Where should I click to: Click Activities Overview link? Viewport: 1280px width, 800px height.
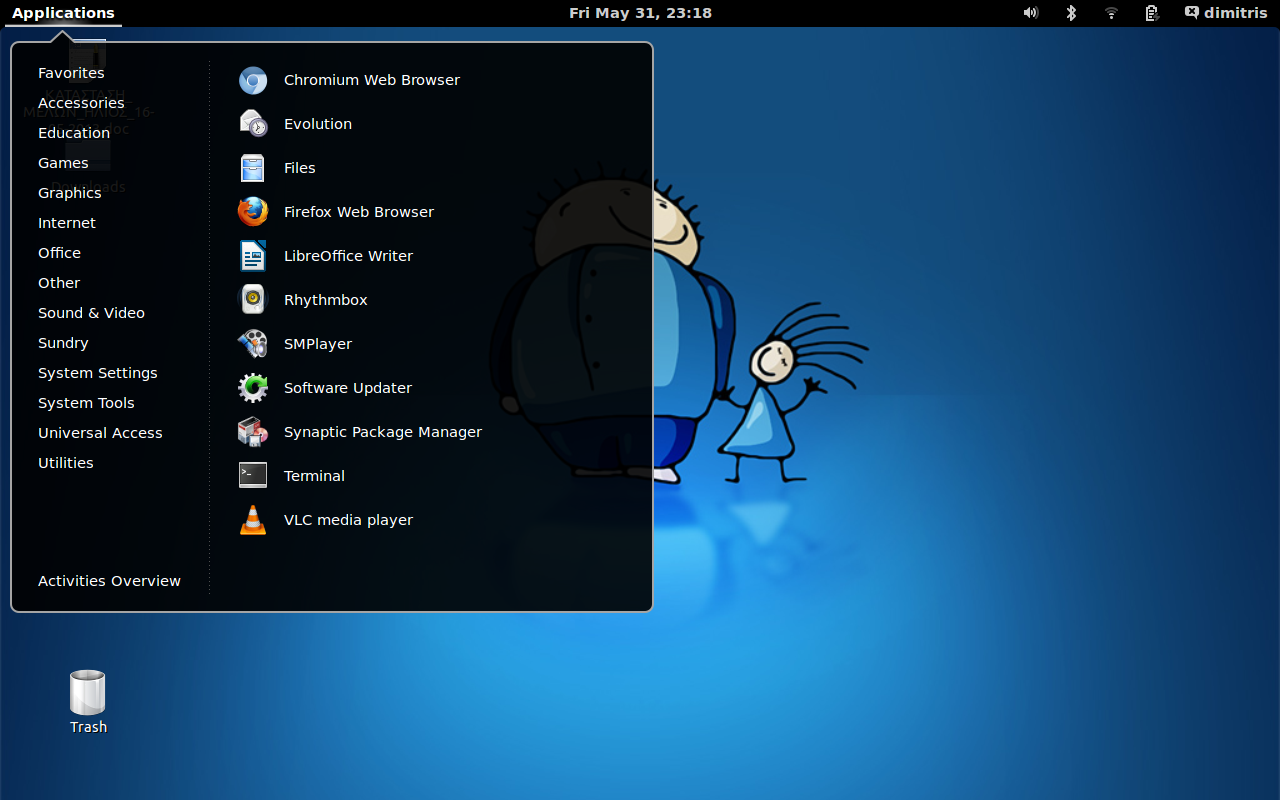click(109, 581)
